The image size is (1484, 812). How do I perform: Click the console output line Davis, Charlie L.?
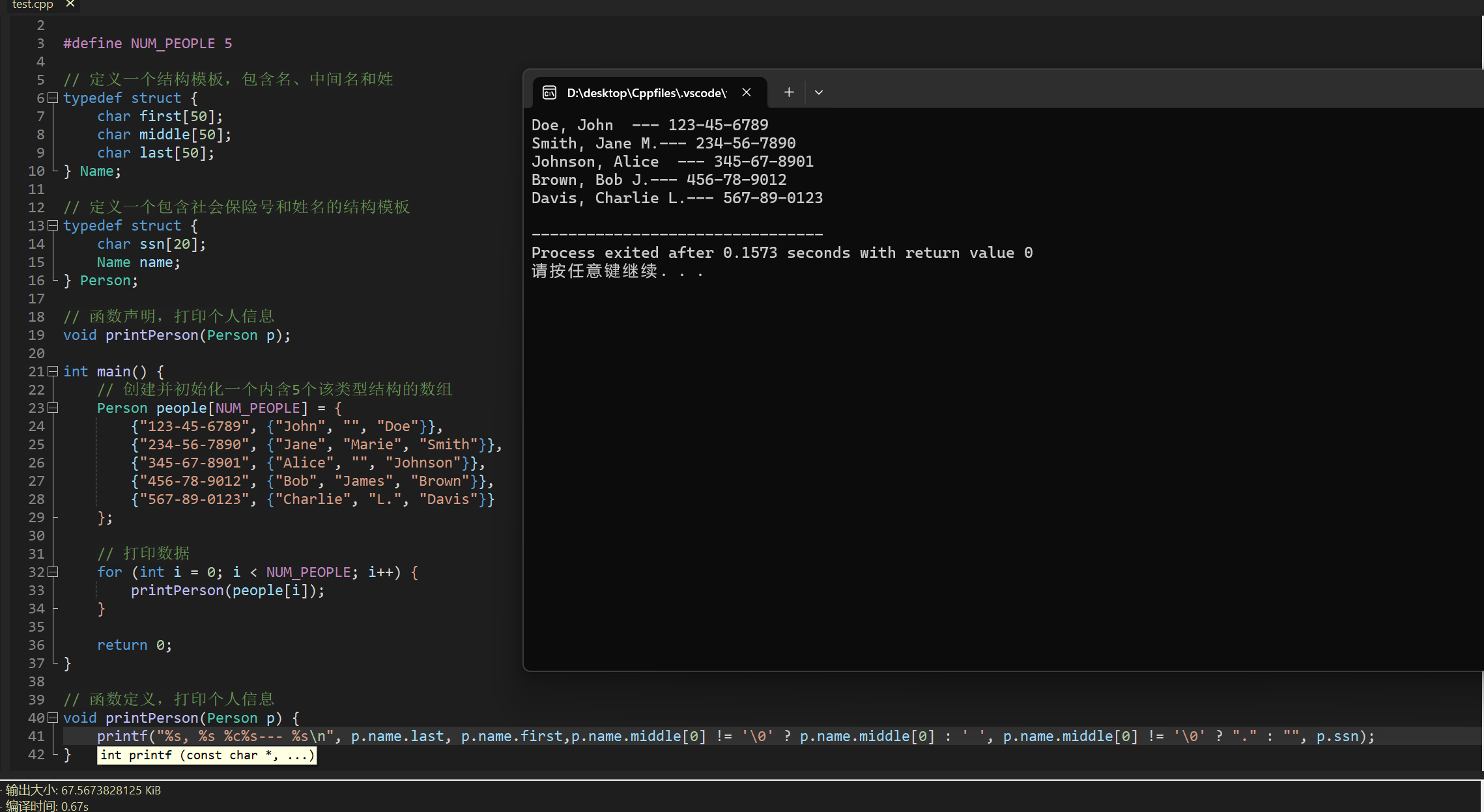678,198
